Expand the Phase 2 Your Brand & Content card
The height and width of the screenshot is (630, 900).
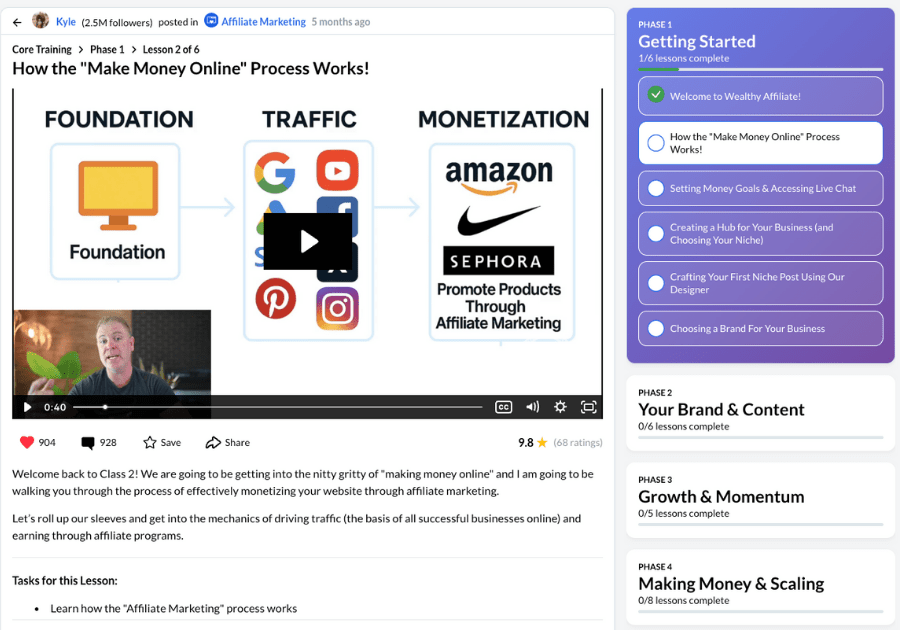(760, 410)
